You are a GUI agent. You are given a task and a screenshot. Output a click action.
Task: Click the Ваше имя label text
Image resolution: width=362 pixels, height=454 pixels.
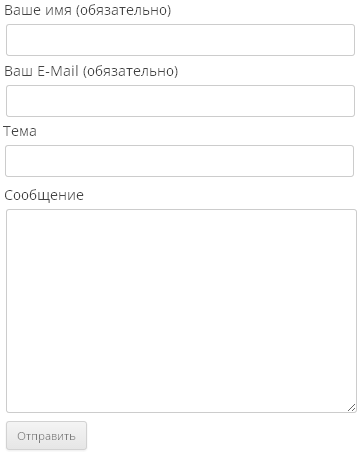[38, 10]
